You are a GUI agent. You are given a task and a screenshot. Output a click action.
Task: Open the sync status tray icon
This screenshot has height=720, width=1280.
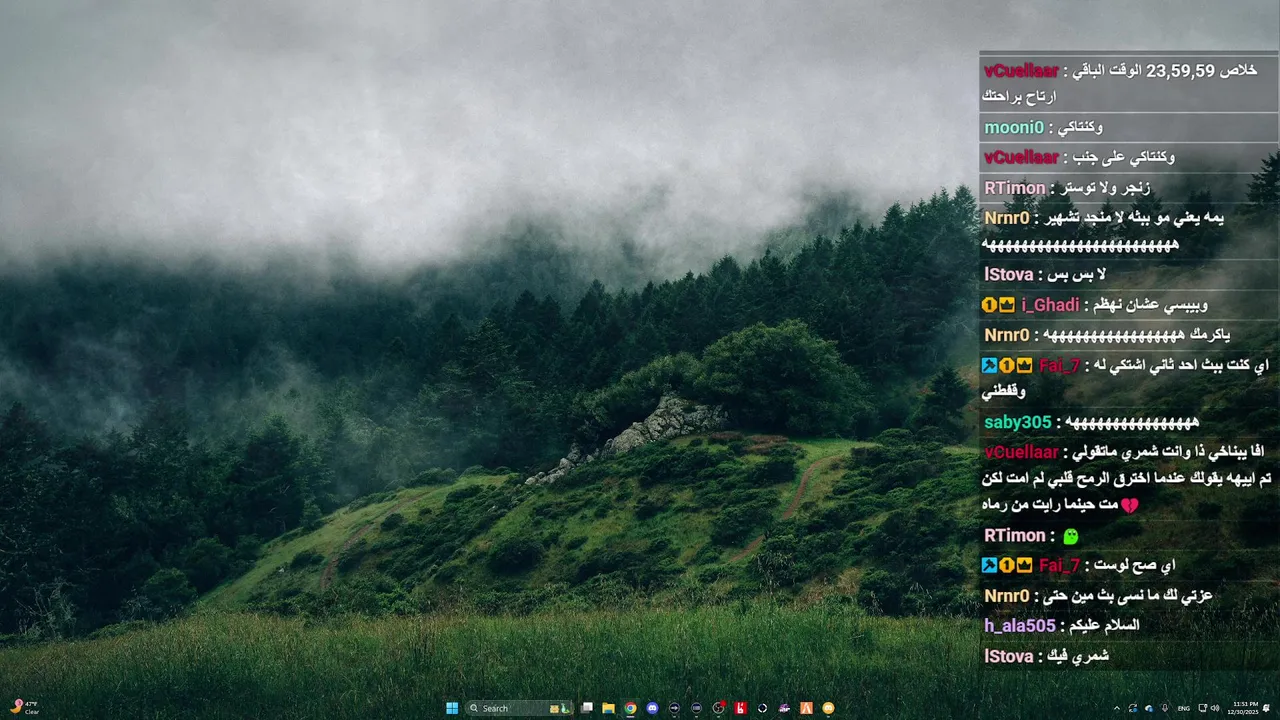1133,708
